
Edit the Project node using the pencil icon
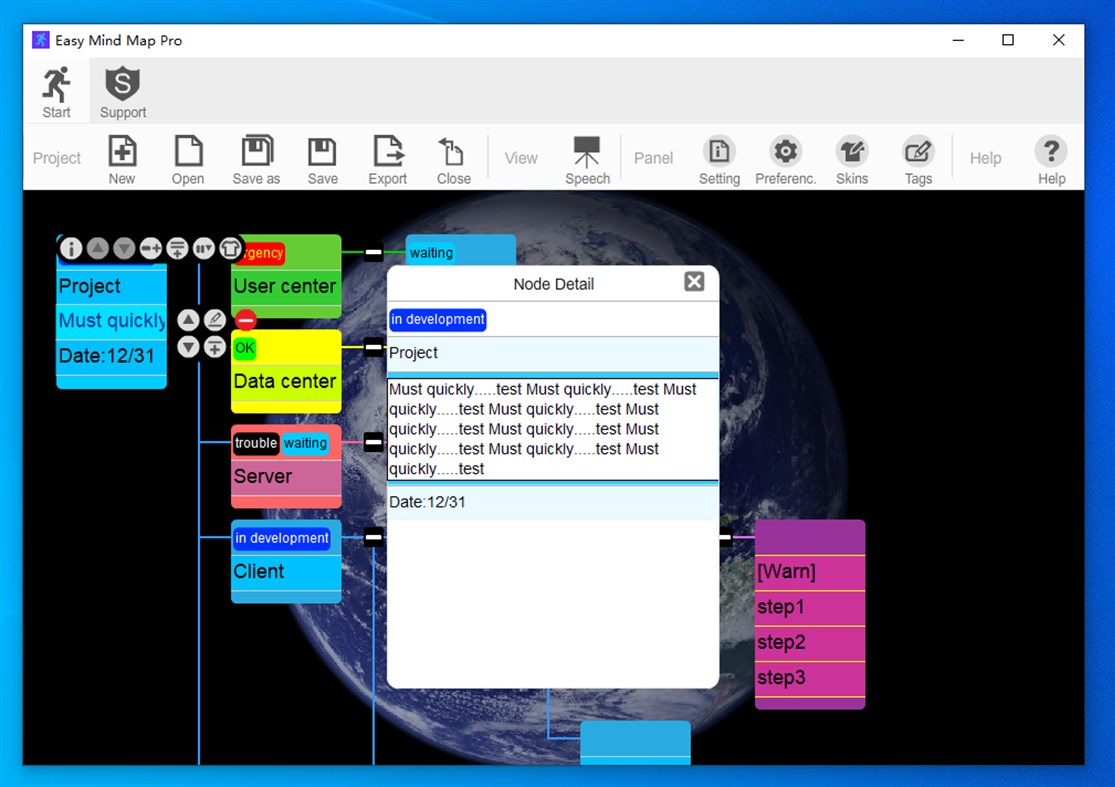215,320
